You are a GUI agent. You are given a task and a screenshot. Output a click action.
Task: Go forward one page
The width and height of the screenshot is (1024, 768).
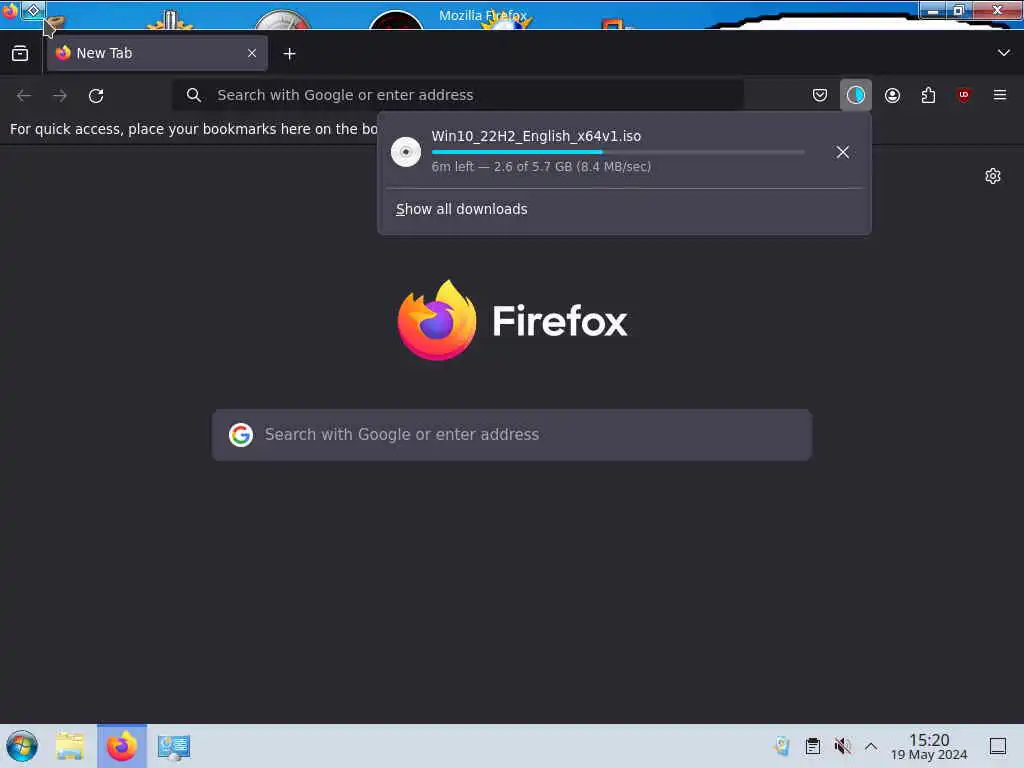coord(60,95)
